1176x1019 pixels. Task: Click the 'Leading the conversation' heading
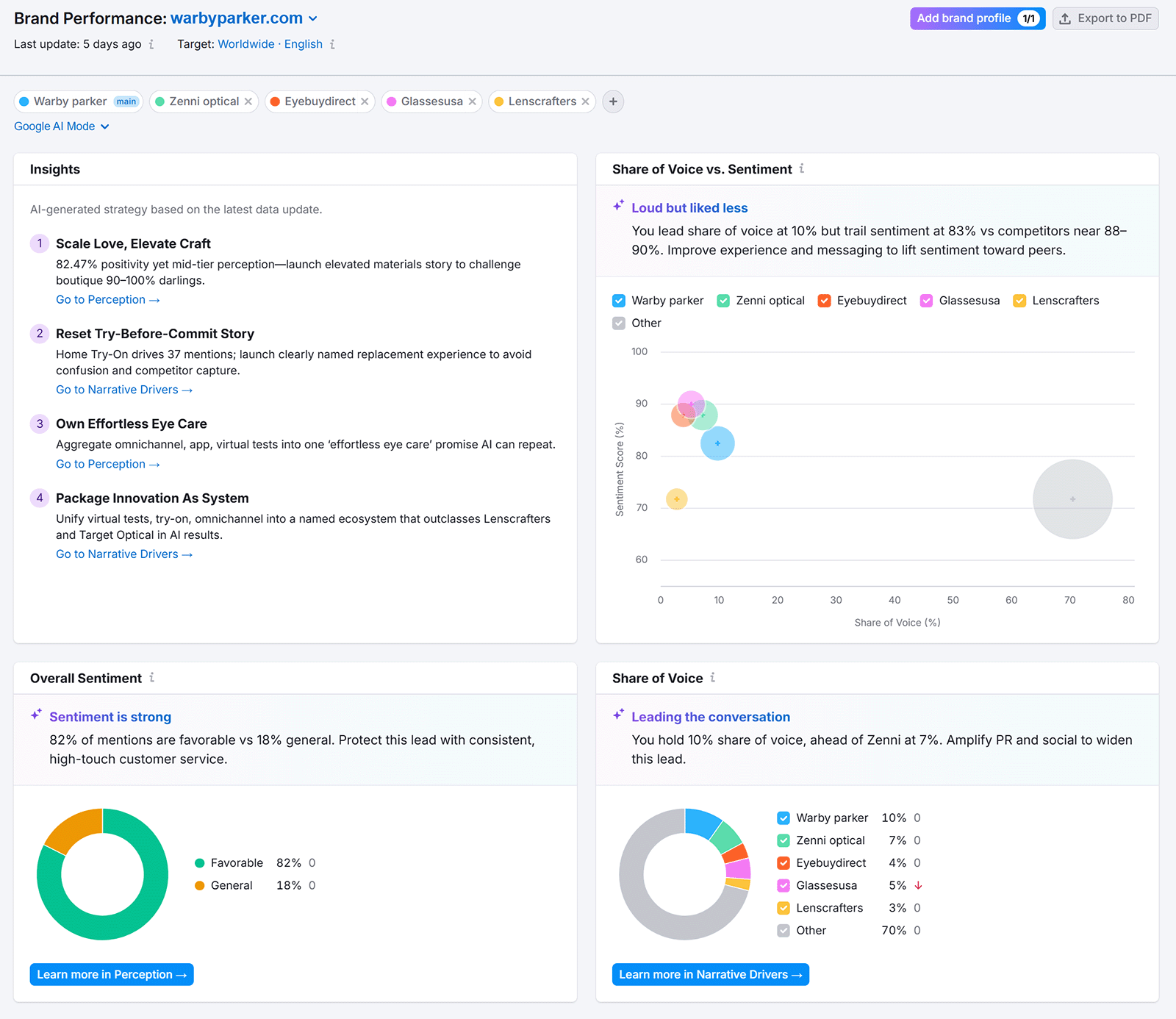coord(711,717)
